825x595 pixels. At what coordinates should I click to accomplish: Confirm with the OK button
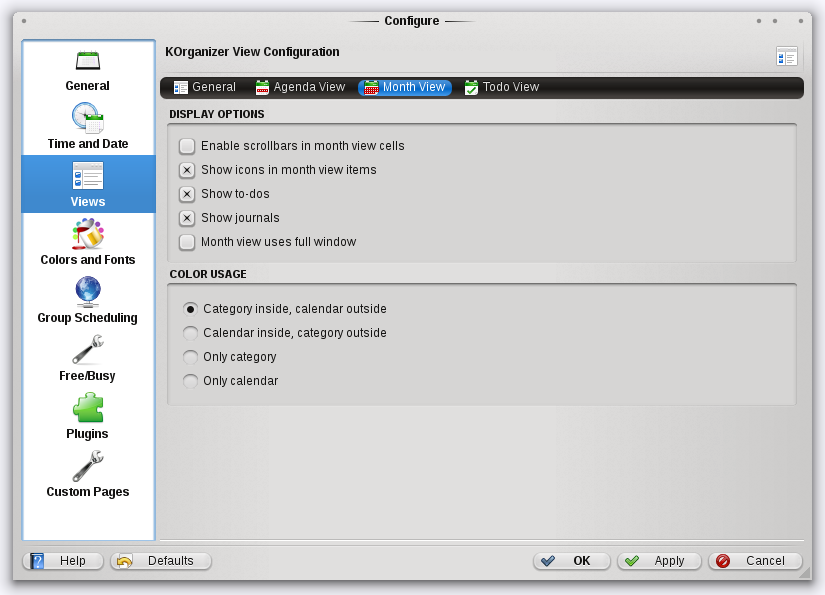[572, 561]
